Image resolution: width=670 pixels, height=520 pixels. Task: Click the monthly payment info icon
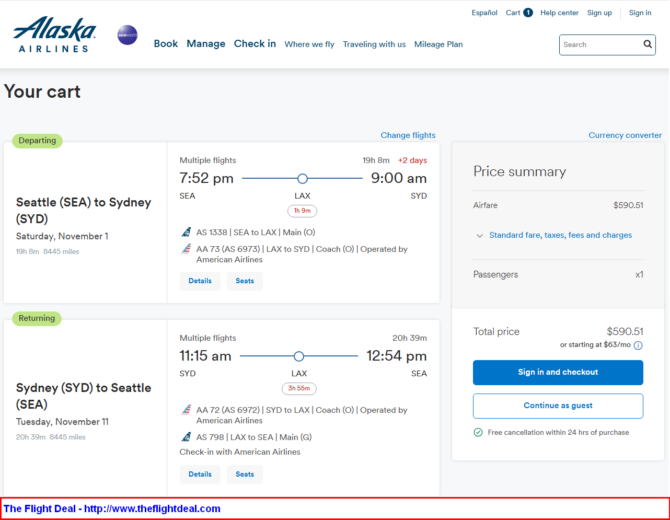638,346
